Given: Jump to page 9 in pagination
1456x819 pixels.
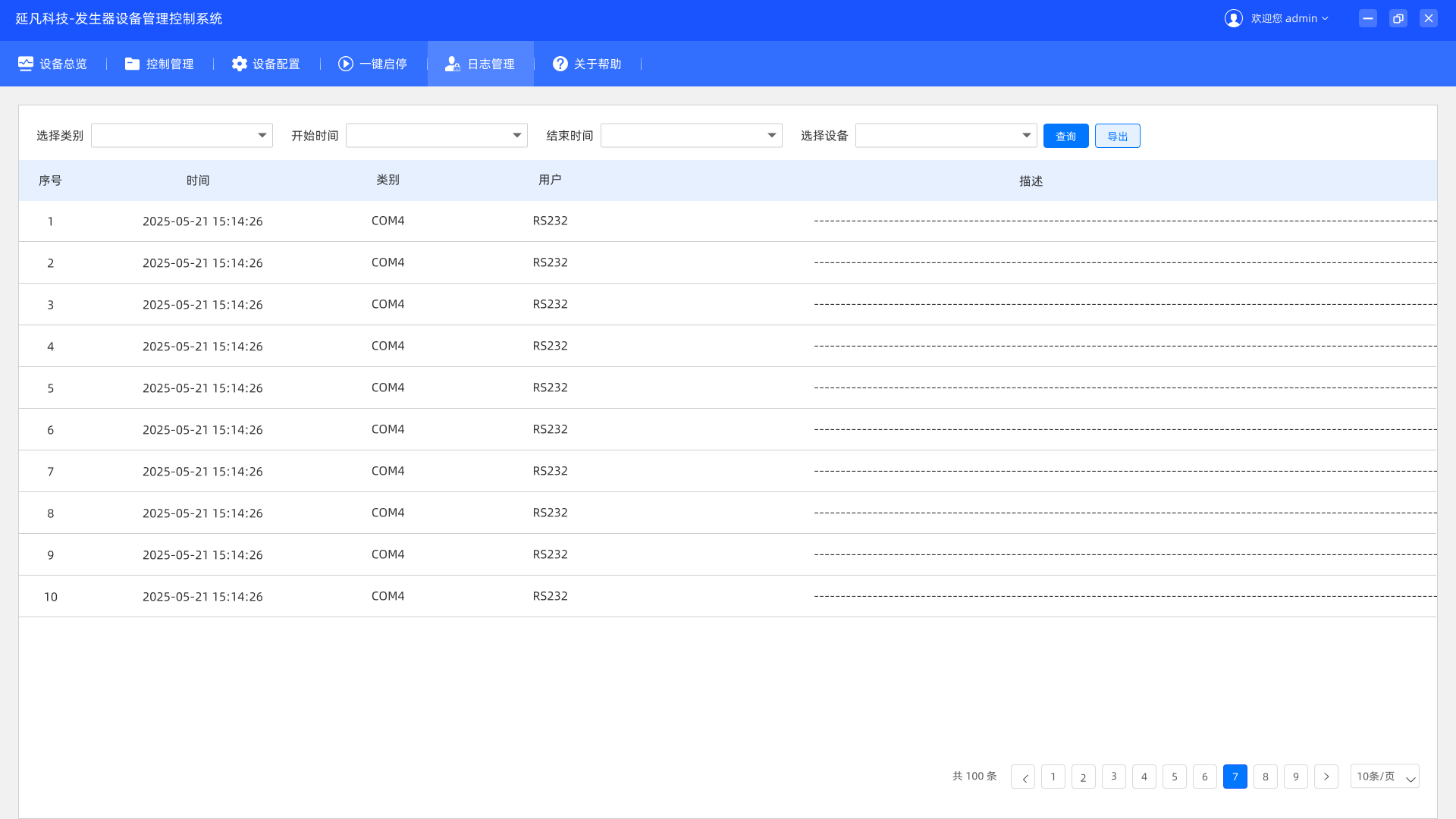Looking at the screenshot, I should 1296,777.
